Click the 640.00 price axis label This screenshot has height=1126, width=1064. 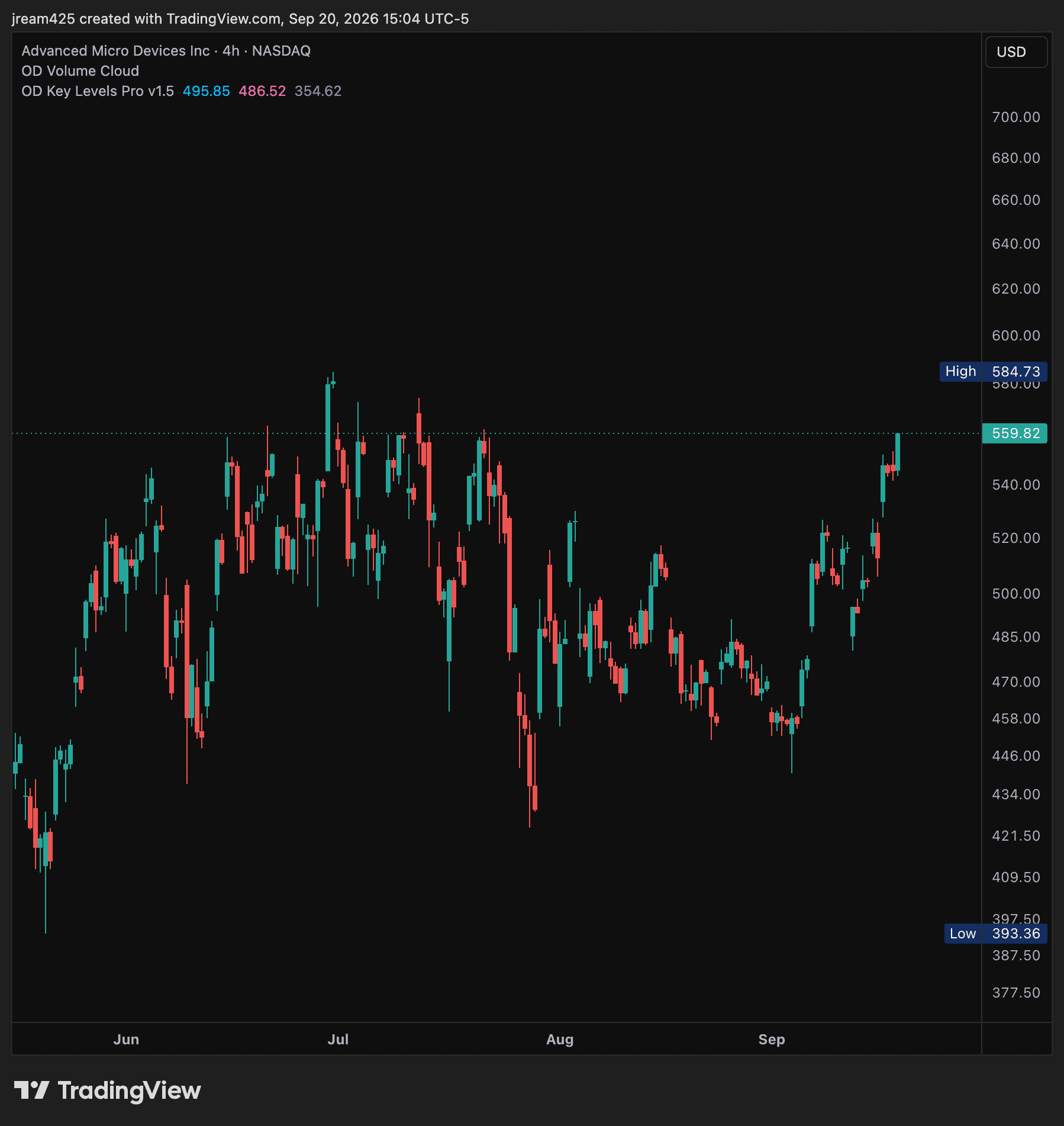pyautogui.click(x=1016, y=244)
